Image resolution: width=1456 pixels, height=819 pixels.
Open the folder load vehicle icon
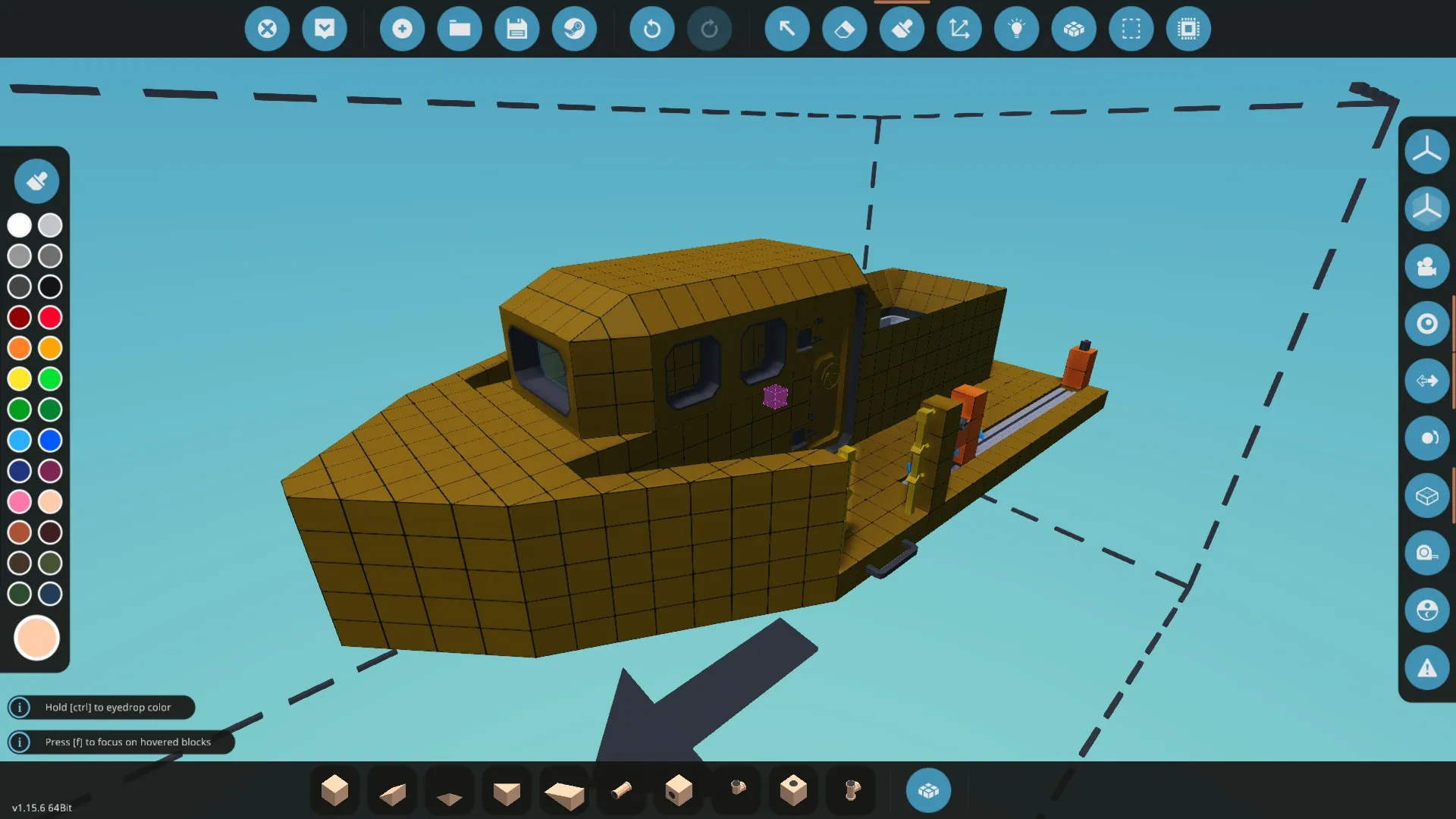460,29
